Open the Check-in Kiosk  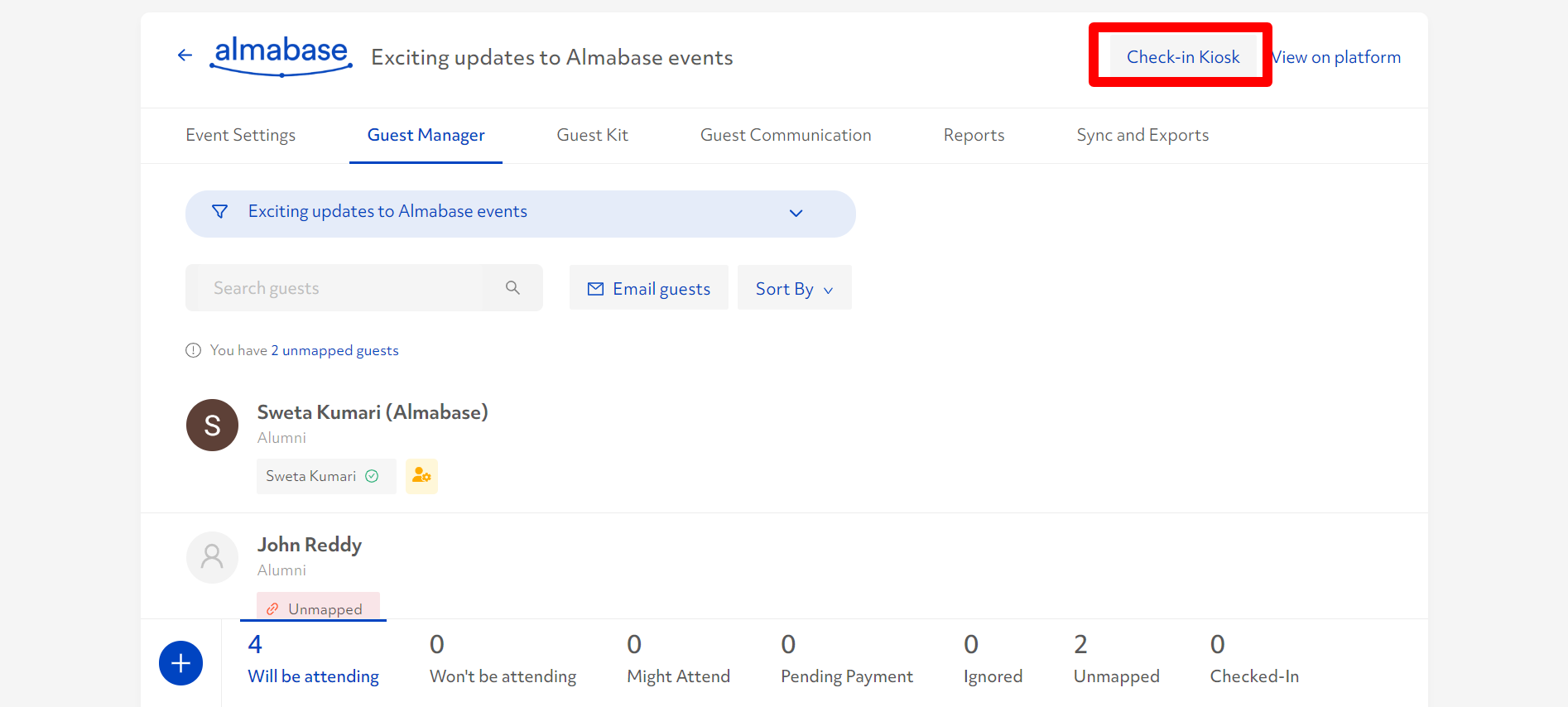[1183, 57]
